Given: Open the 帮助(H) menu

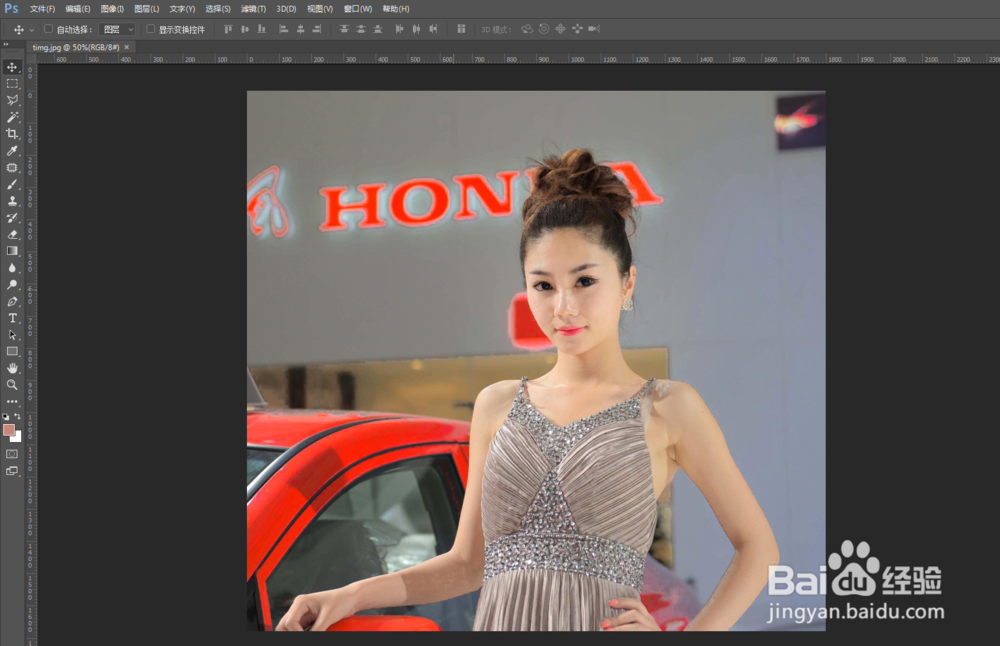Looking at the screenshot, I should [x=395, y=9].
